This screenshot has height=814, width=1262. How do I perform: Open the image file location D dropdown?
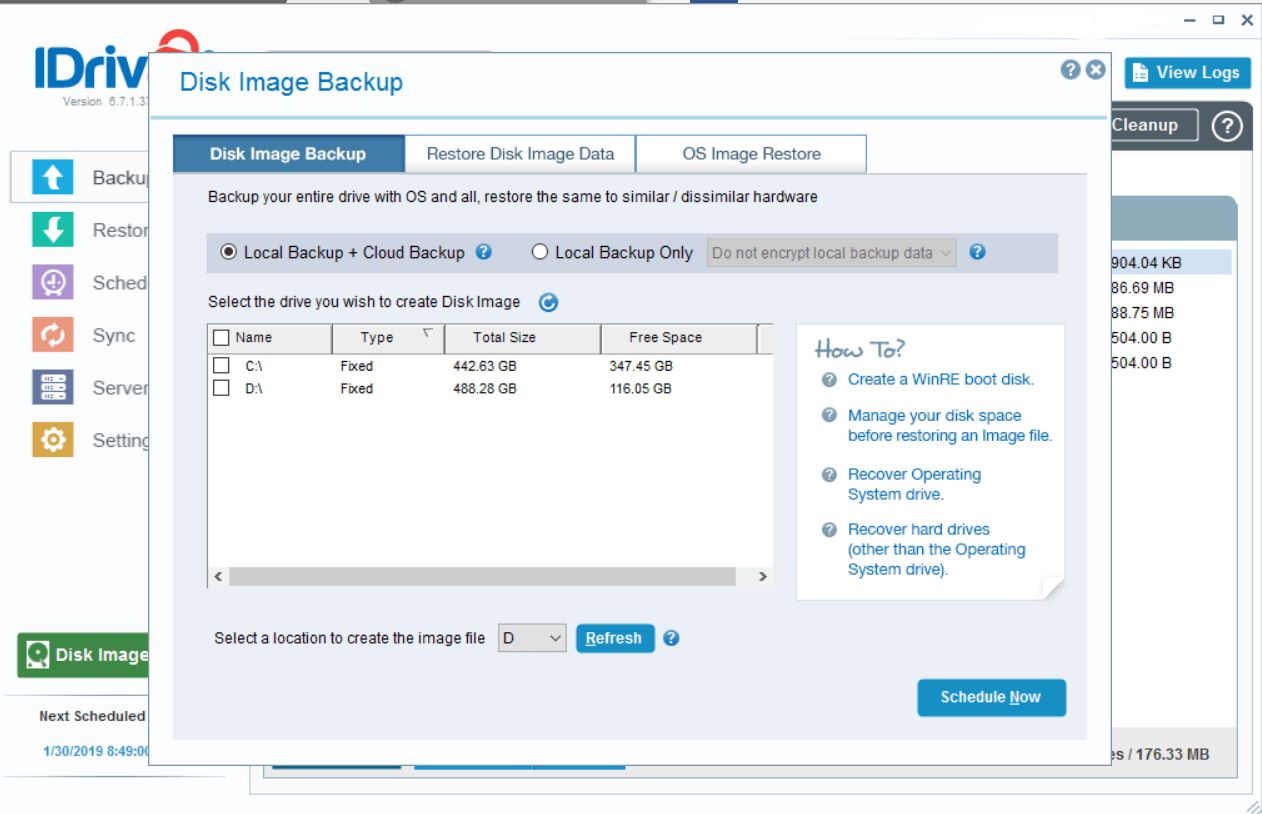point(532,638)
